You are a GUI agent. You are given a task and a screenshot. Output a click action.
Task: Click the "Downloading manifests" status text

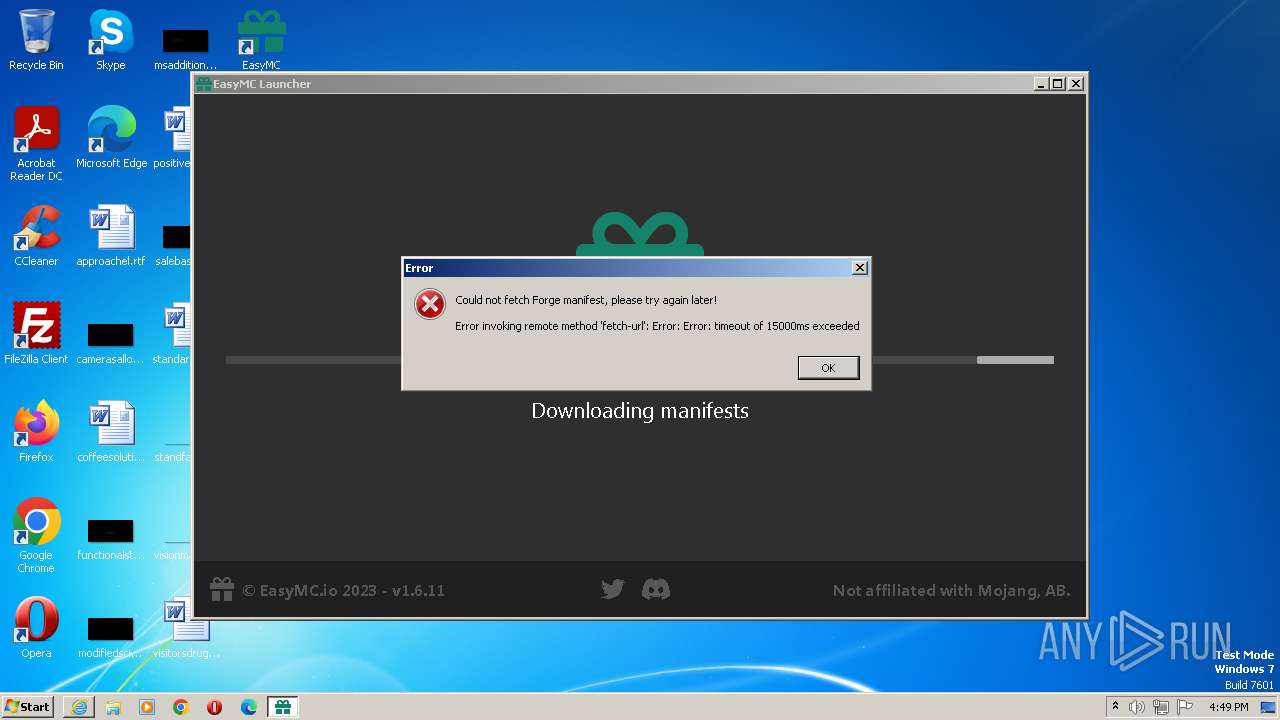pyautogui.click(x=640, y=411)
